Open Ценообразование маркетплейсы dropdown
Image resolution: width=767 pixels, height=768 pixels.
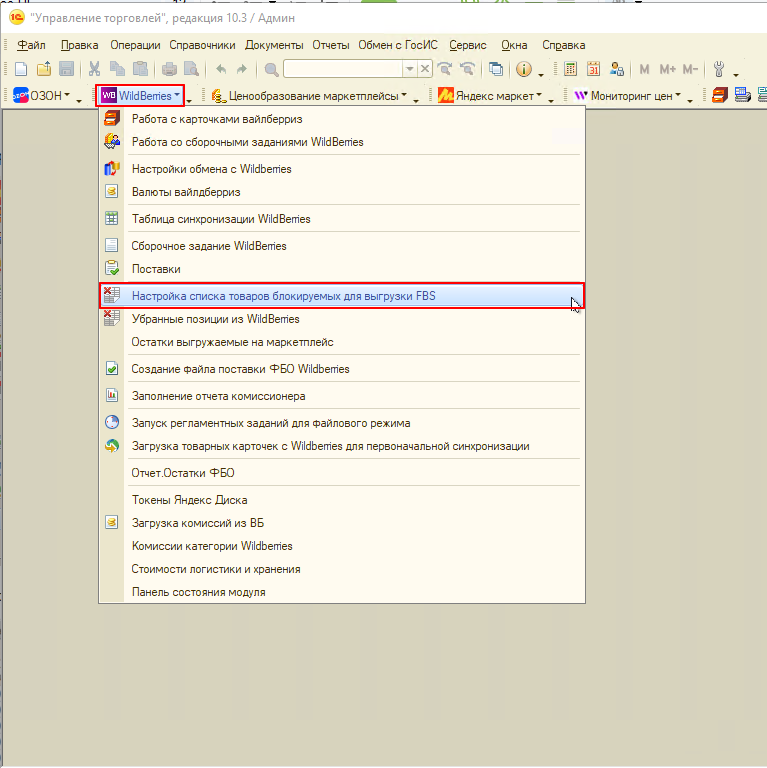tap(309, 96)
